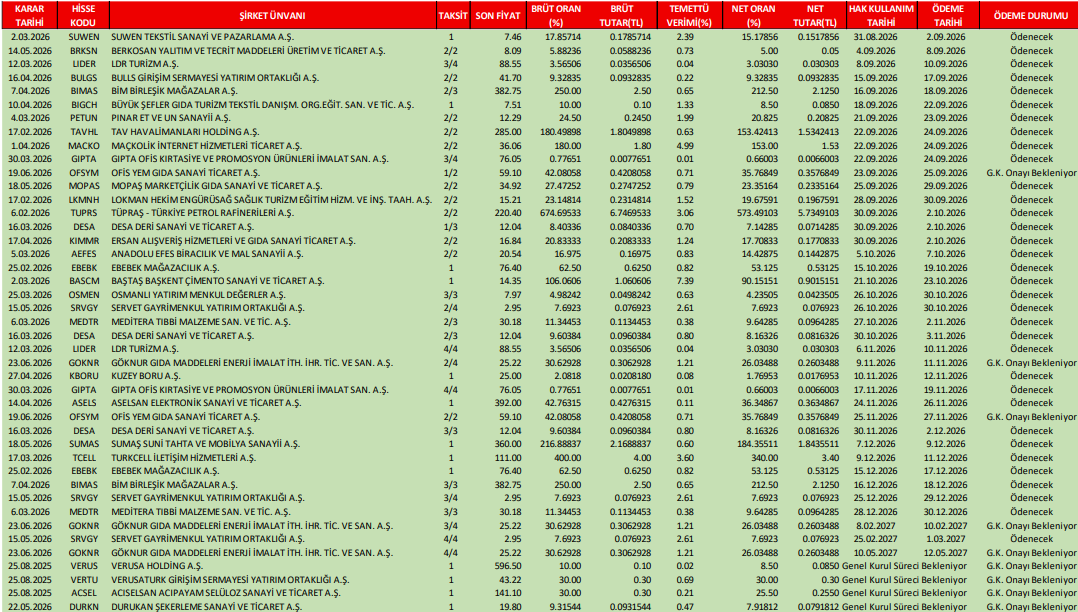Click the ÖDEME DURUMU column header
This screenshot has width=1078, height=612.
[1029, 16]
